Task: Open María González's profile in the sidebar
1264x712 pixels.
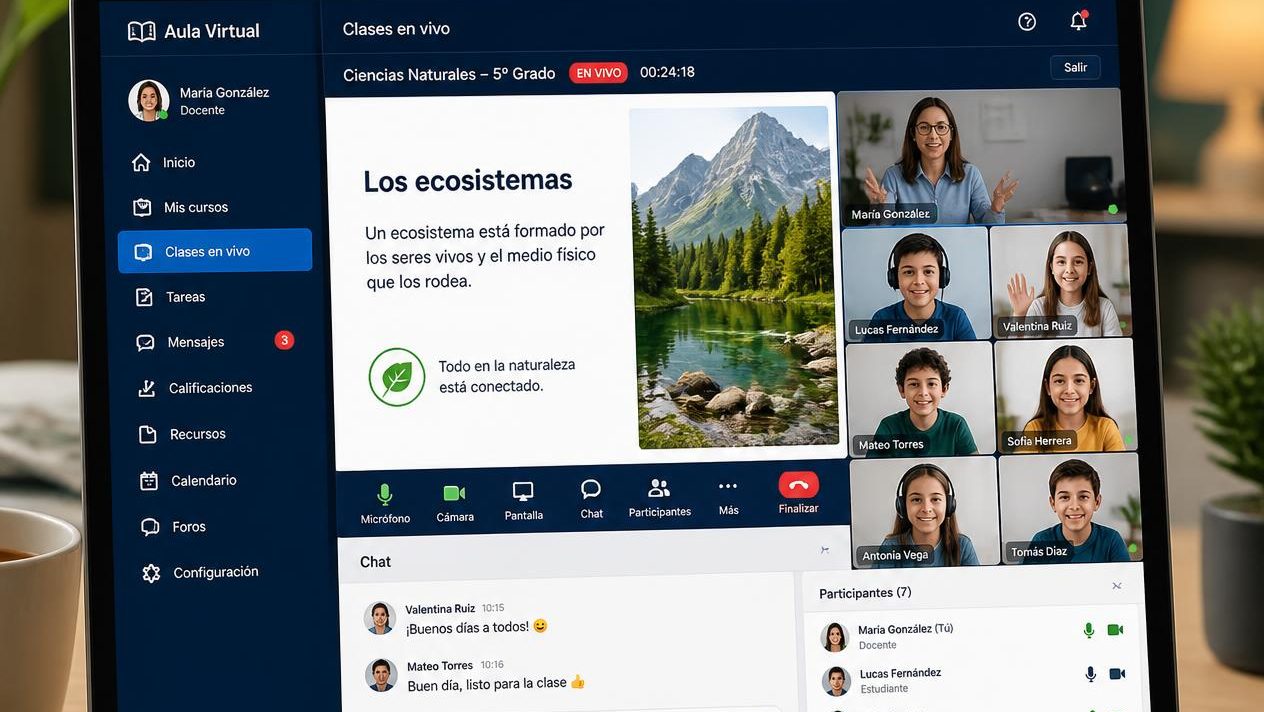Action: point(200,101)
